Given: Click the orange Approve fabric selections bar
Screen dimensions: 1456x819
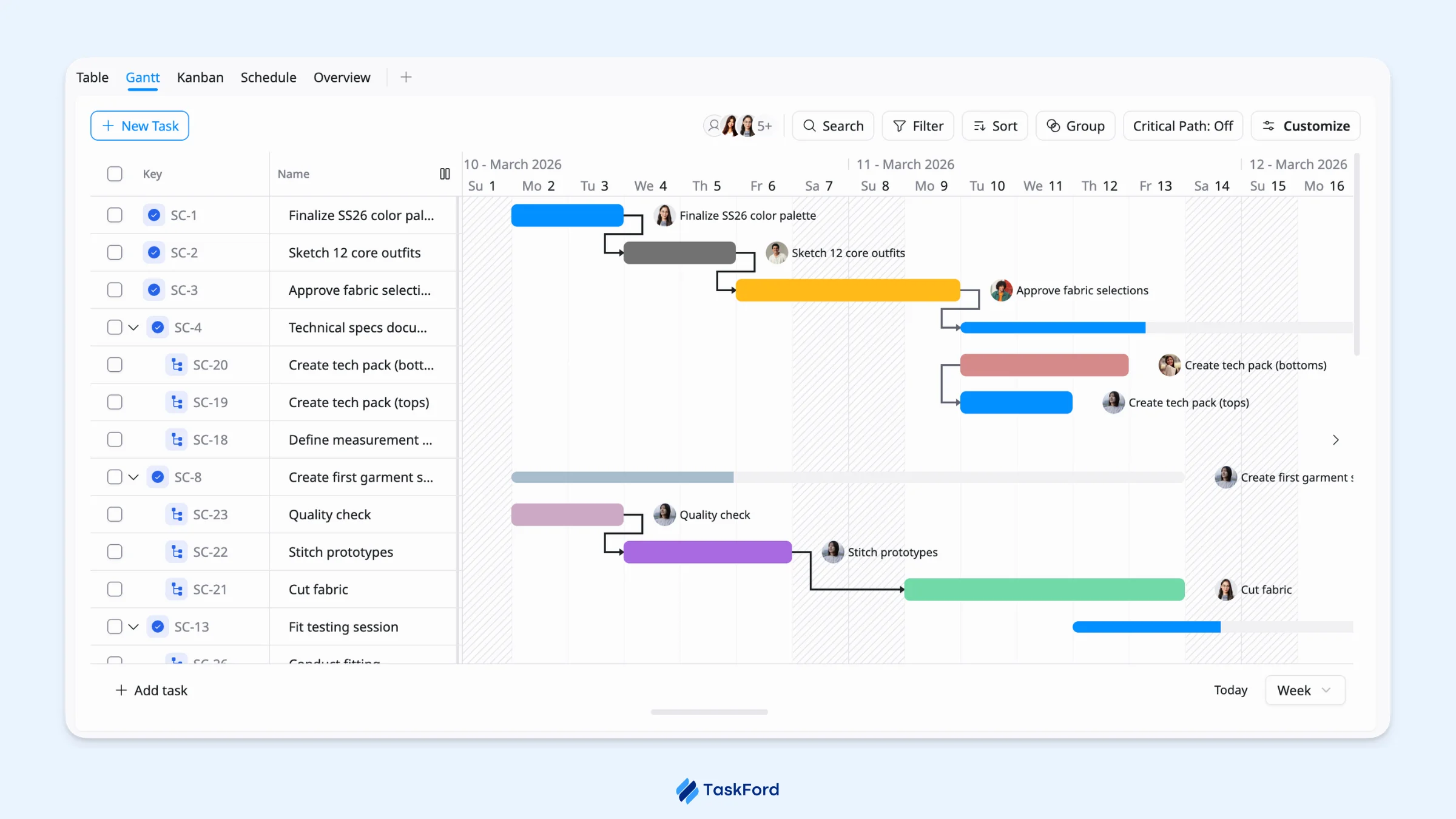Looking at the screenshot, I should coord(848,290).
